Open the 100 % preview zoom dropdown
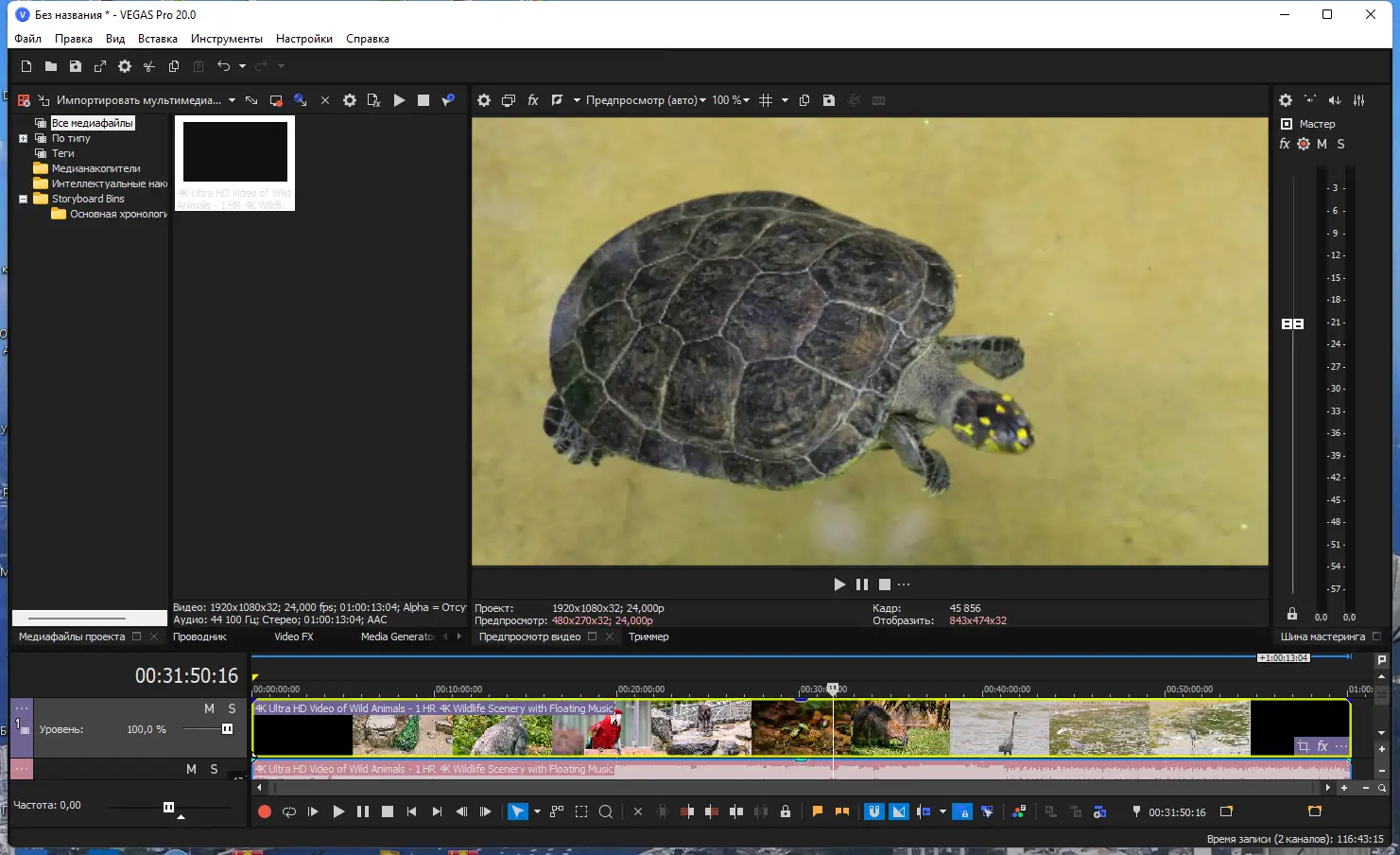1400x855 pixels. coord(731,100)
